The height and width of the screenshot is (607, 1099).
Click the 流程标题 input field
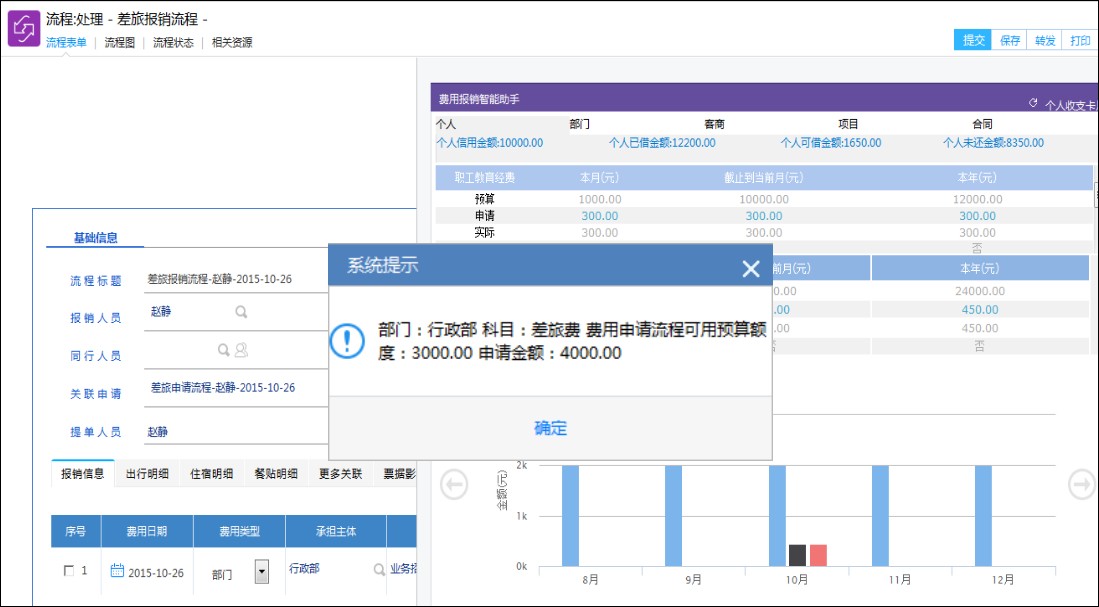click(235, 279)
